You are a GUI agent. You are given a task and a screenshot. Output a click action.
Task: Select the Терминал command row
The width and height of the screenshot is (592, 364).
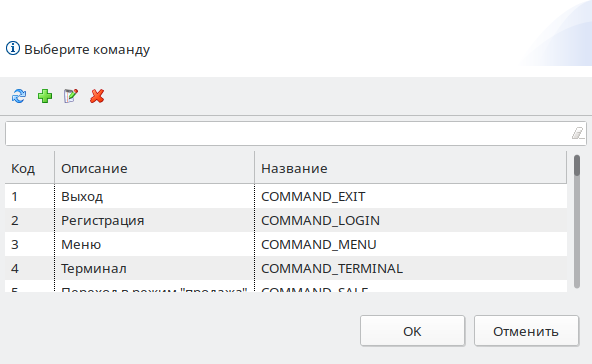(x=286, y=268)
